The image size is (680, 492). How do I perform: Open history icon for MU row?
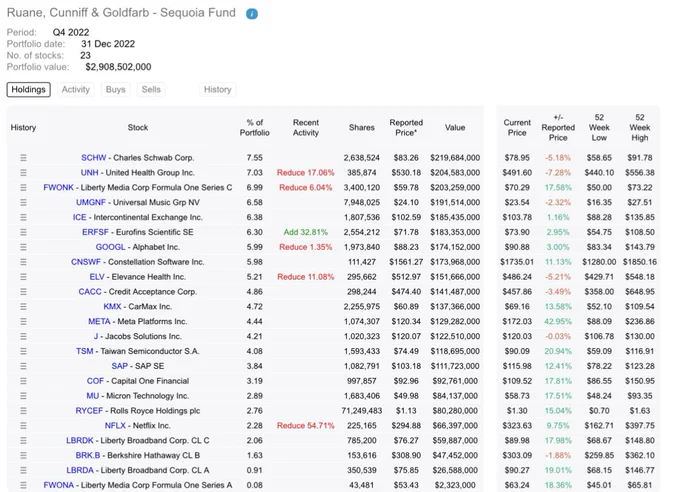[23, 396]
